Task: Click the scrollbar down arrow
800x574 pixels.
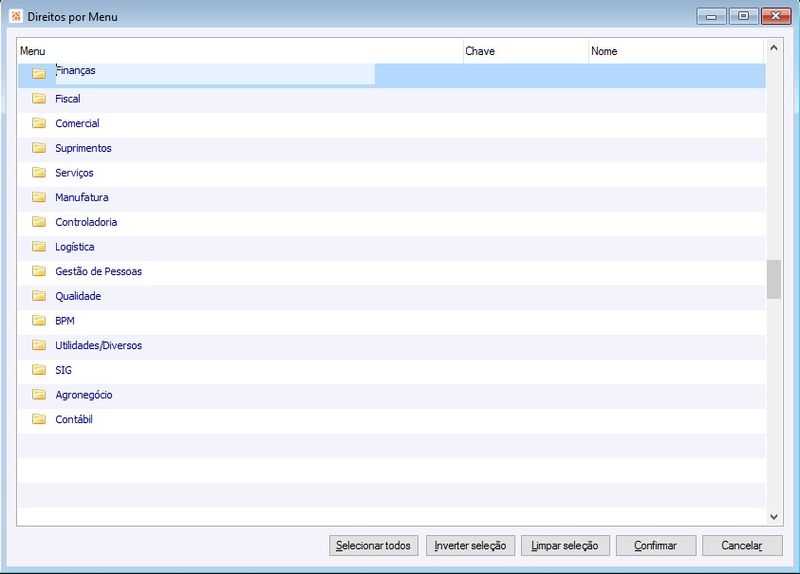Action: pos(773,516)
